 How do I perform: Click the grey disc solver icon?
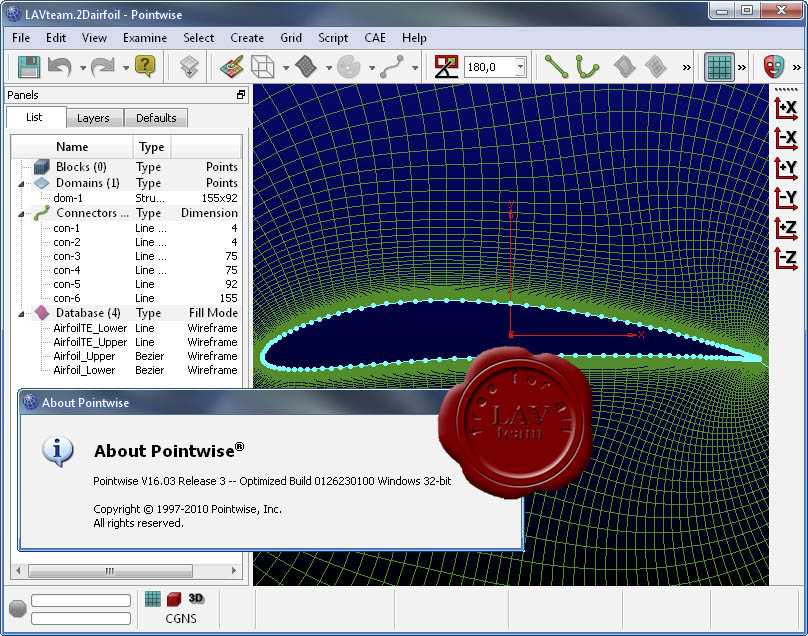click(349, 67)
